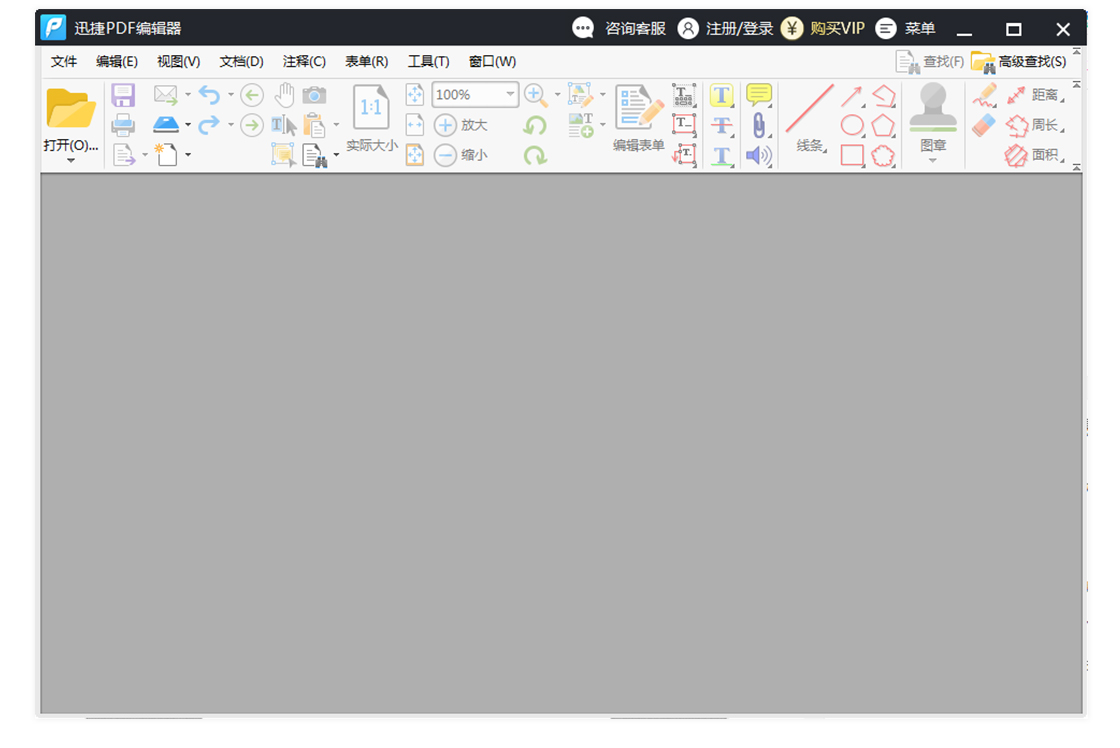Open the 工具(T) menu
The height and width of the screenshot is (748, 1120).
(x=428, y=61)
